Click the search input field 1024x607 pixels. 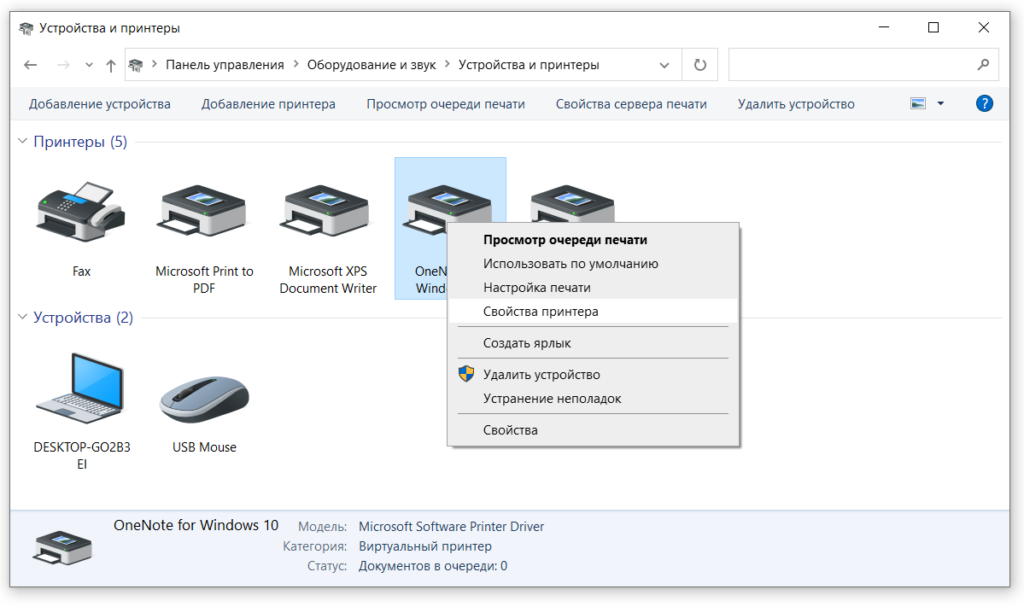pyautogui.click(x=850, y=65)
